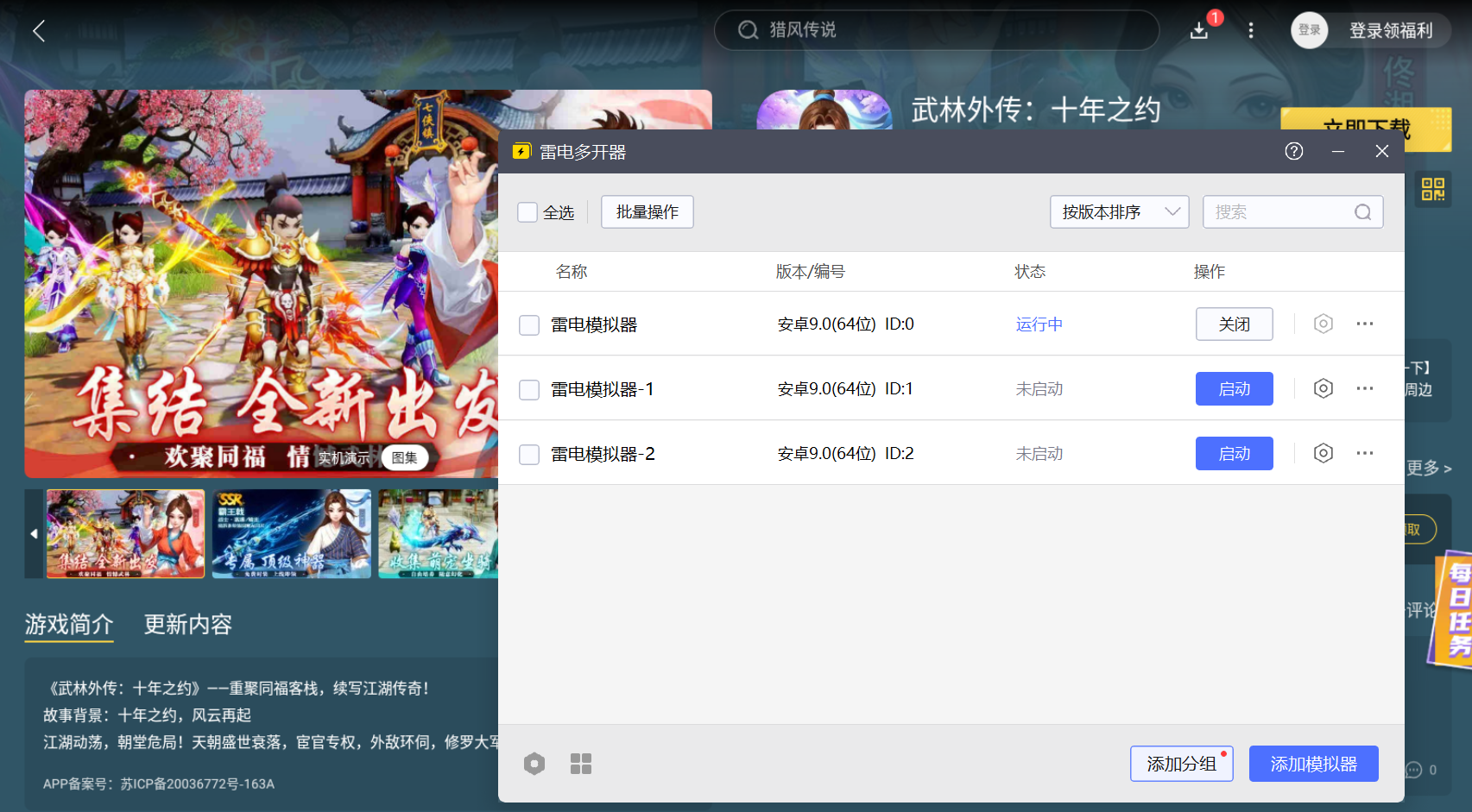Click previous arrow on screenshot thumbnail strip
Screen dimensions: 1472x812
[34, 533]
